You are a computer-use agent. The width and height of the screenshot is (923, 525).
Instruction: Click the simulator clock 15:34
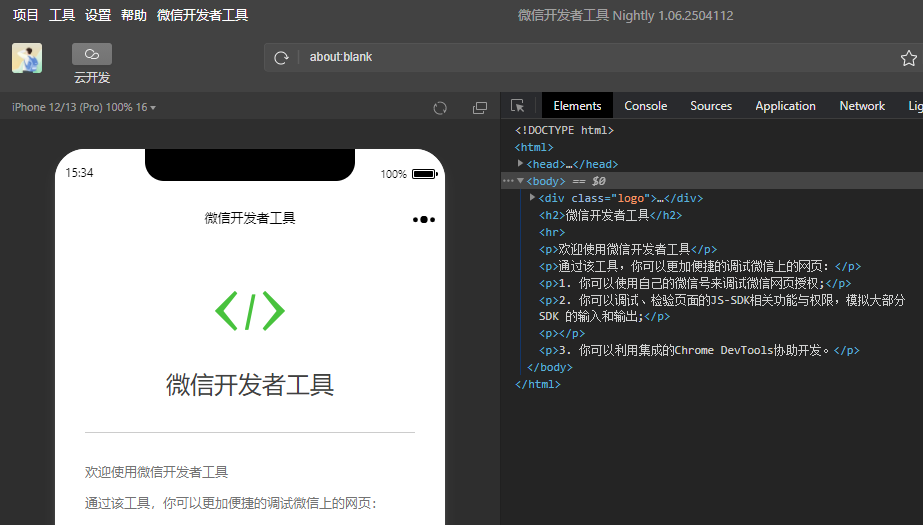79,172
